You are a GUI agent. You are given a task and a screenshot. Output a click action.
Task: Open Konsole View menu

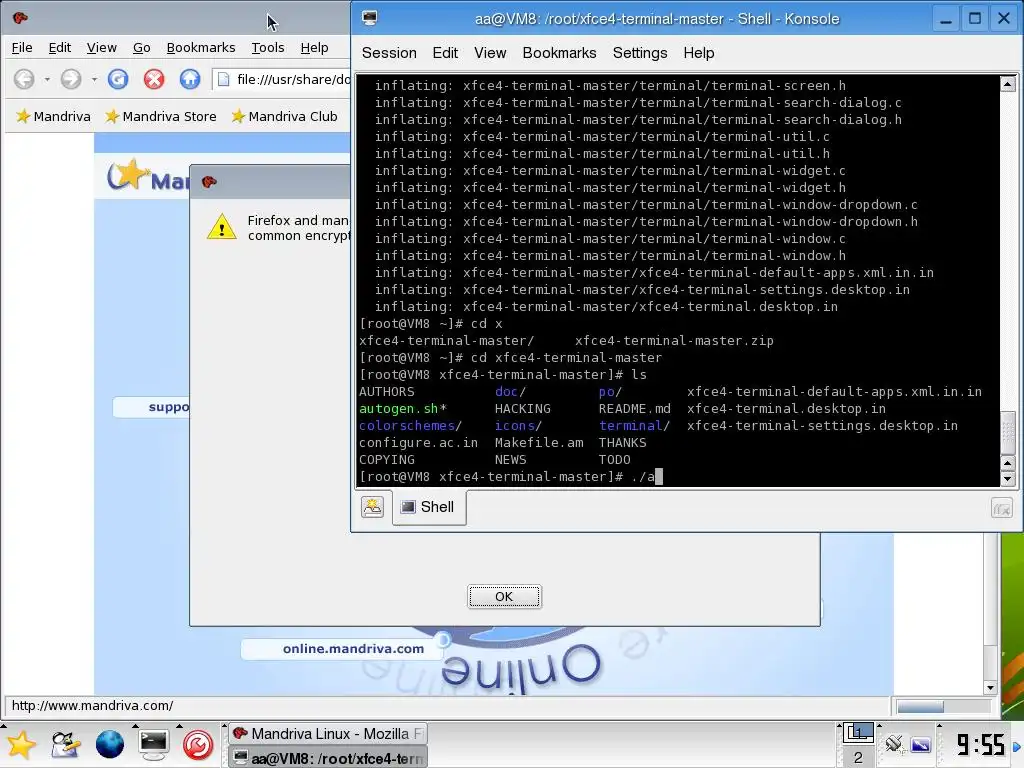click(490, 53)
